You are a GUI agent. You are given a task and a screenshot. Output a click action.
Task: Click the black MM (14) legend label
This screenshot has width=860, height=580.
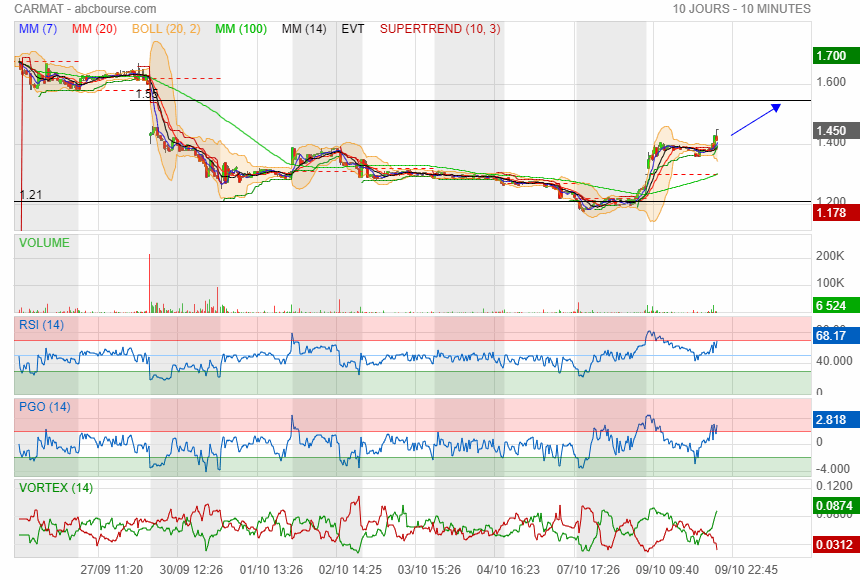[x=304, y=29]
